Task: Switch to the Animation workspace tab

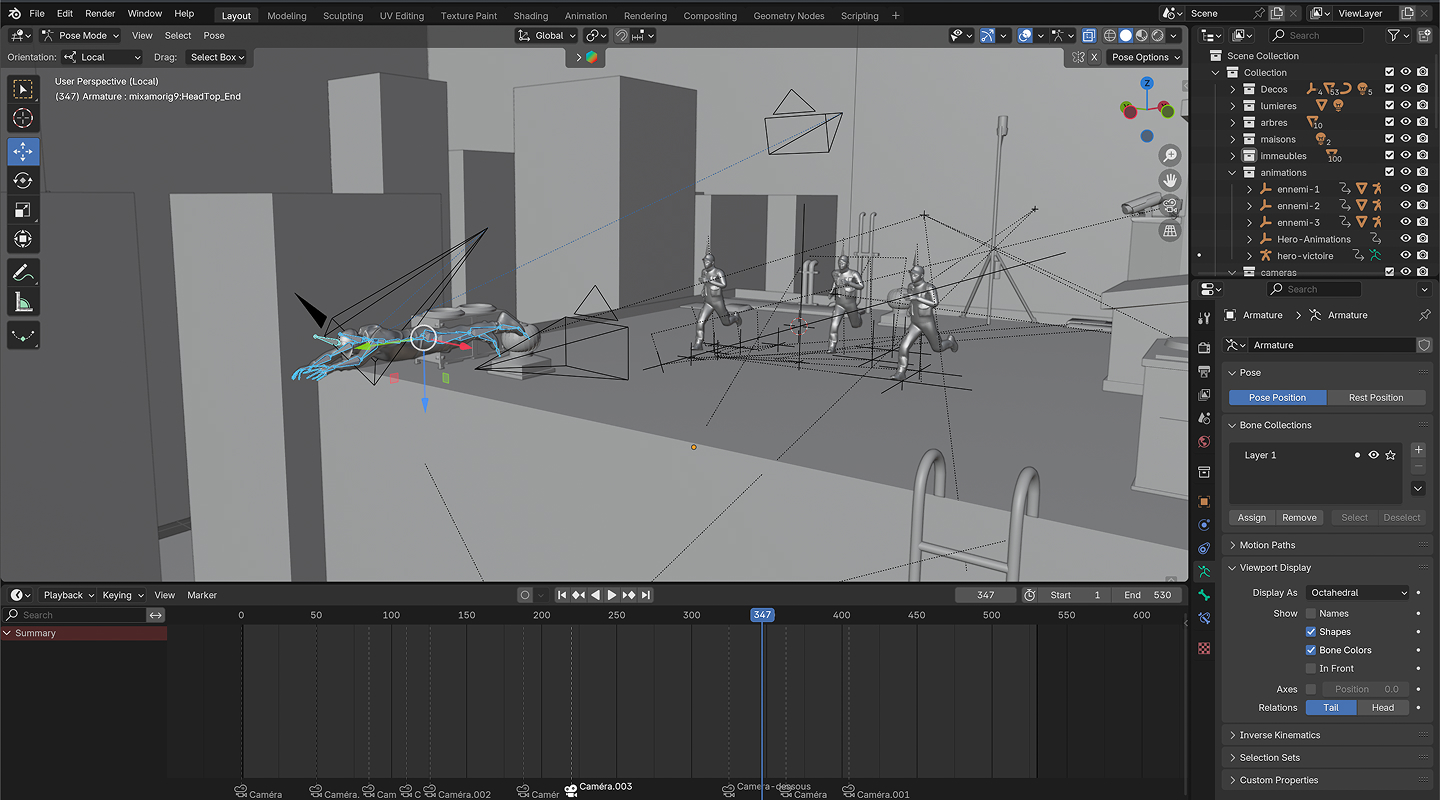Action: (x=585, y=16)
